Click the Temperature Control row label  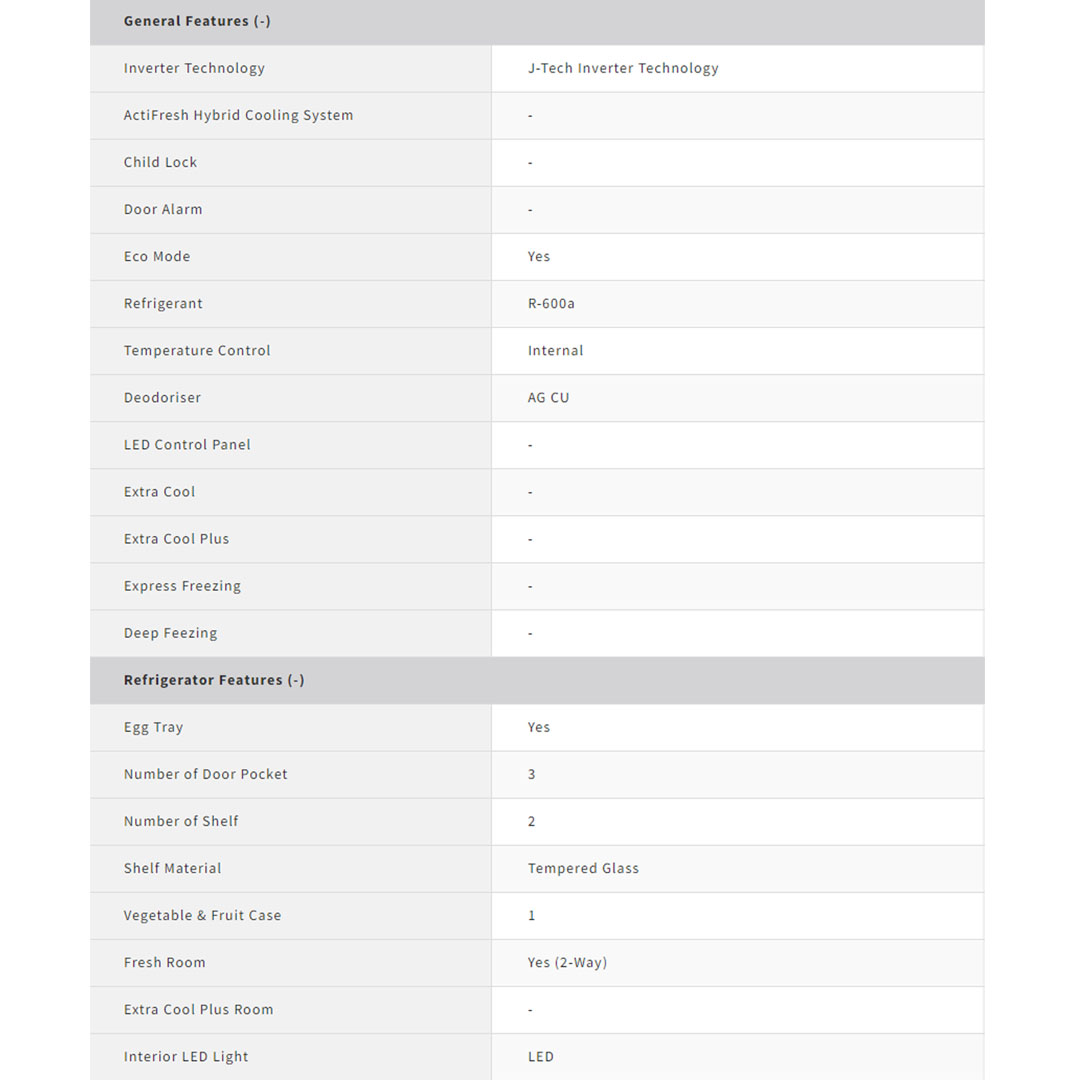(x=197, y=350)
